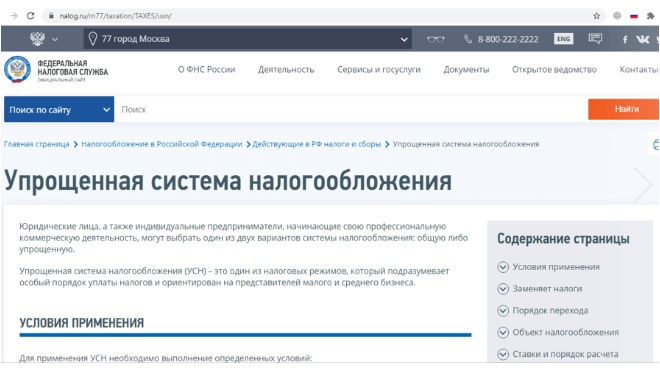Expand the chevron beside the coat of arms
The width and height of the screenshot is (660, 371).
[x=55, y=39]
